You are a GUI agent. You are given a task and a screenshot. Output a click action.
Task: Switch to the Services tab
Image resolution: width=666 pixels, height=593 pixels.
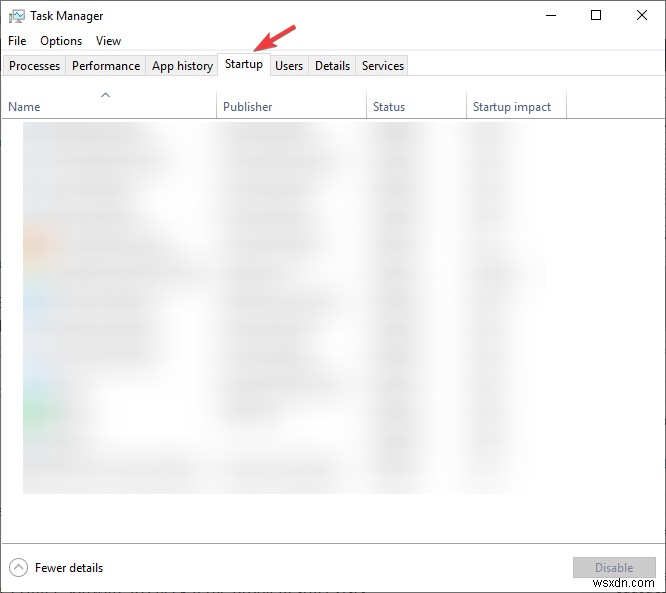(x=383, y=66)
